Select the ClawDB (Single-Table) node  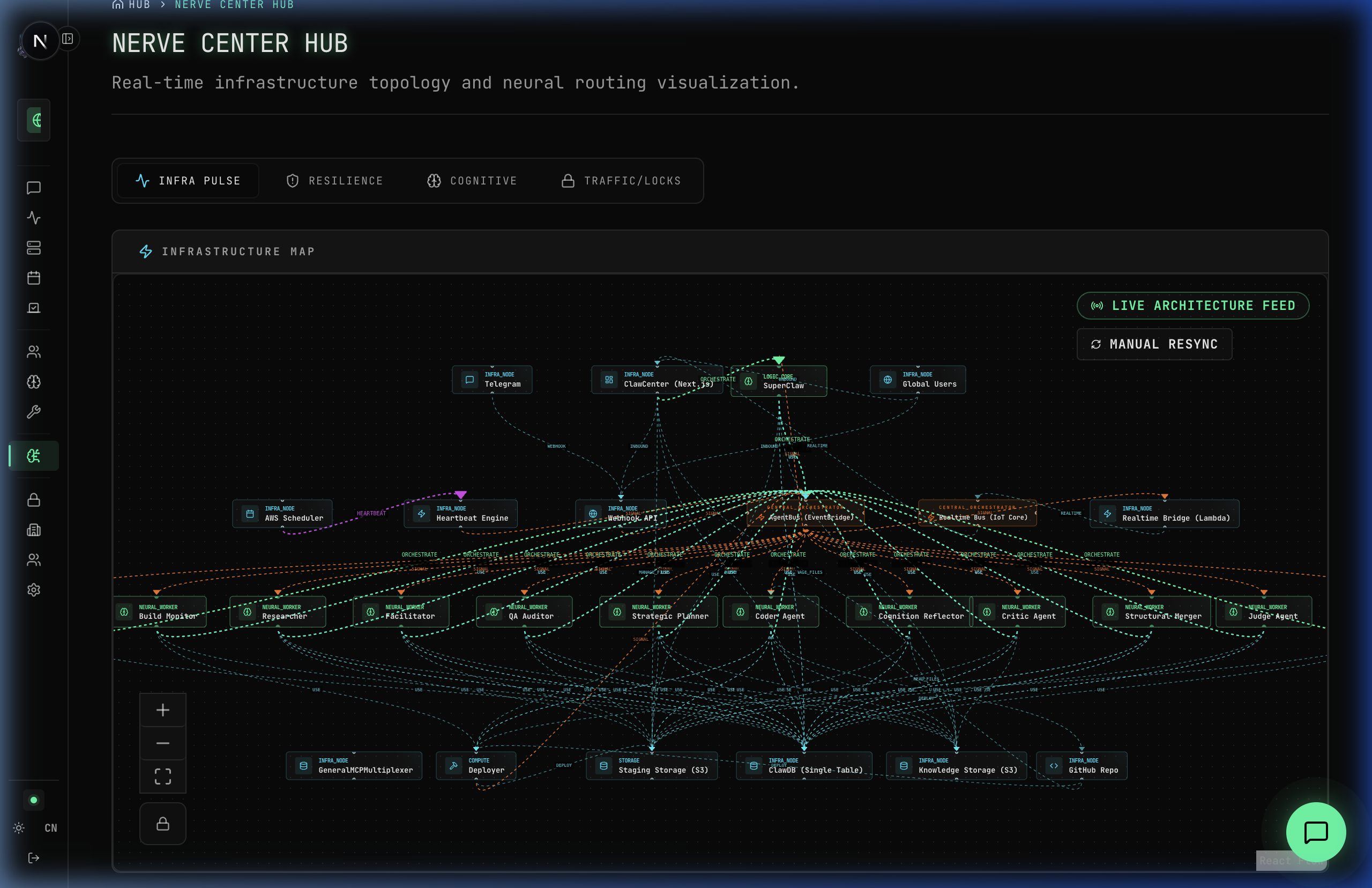click(x=804, y=766)
